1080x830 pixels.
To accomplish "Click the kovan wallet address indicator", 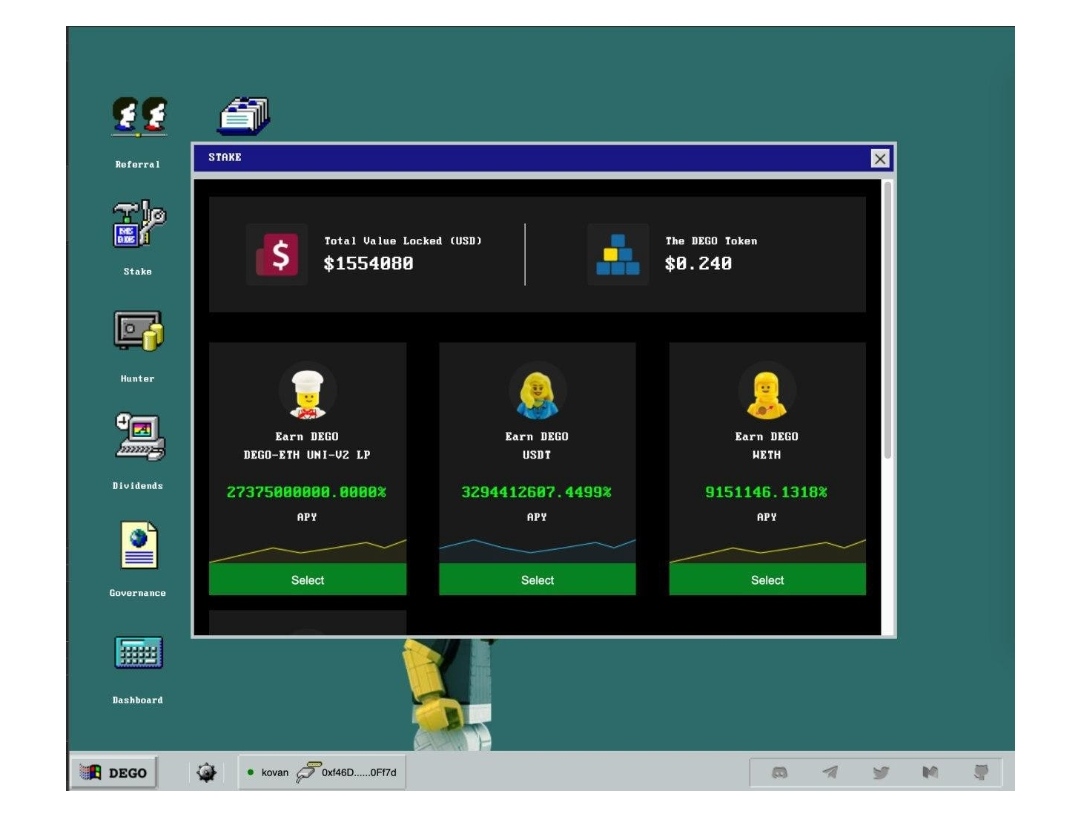I will tap(322, 772).
